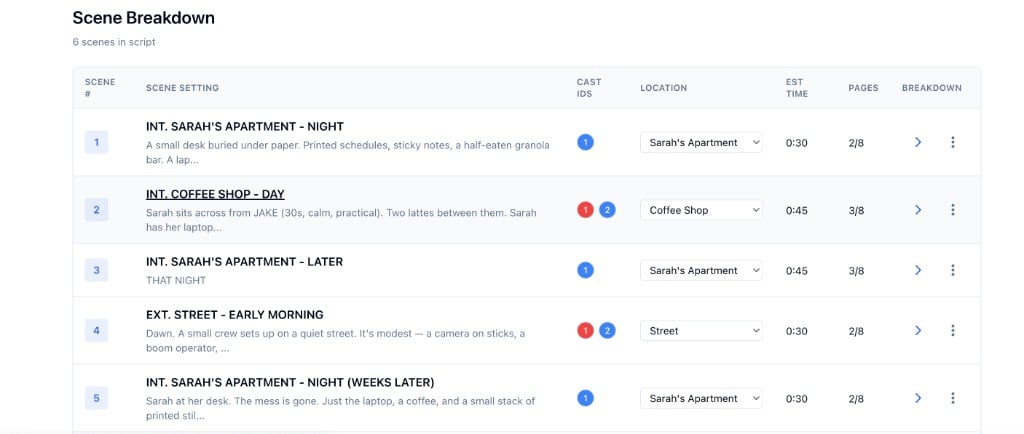
Task: Click INT. SARAH'S APARTMENT - LATER heading
Action: point(244,262)
